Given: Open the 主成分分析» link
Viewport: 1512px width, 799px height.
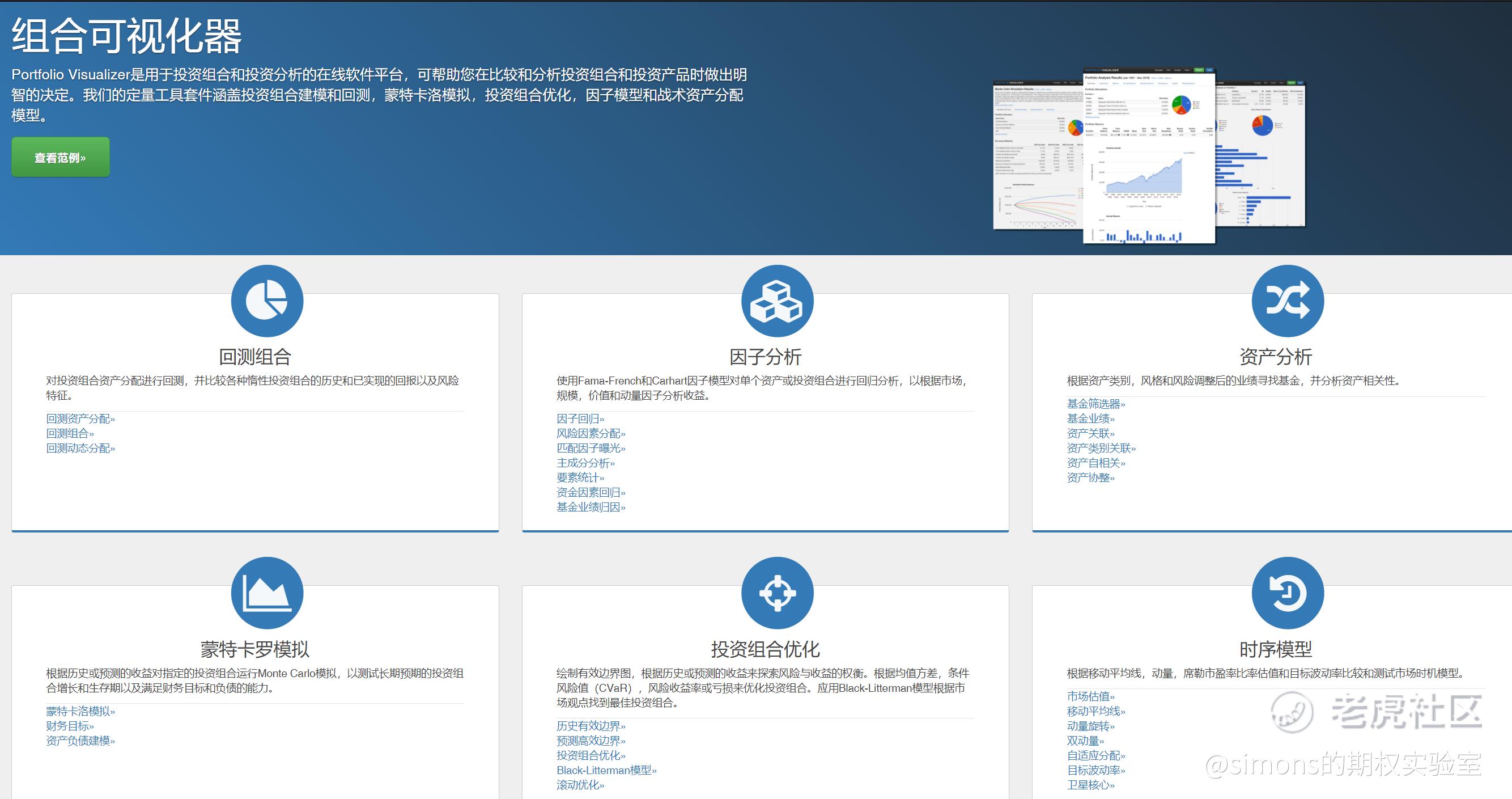Looking at the screenshot, I should point(586,463).
